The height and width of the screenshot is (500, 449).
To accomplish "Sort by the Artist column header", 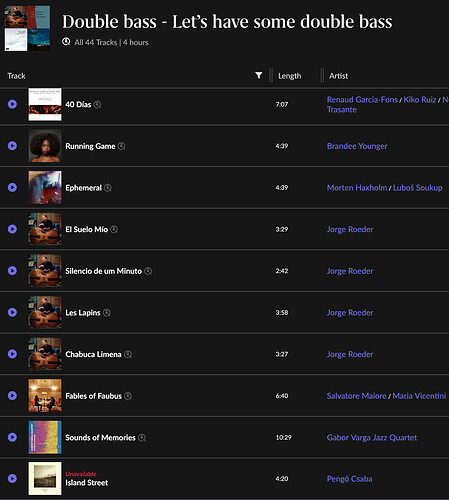I will (338, 76).
